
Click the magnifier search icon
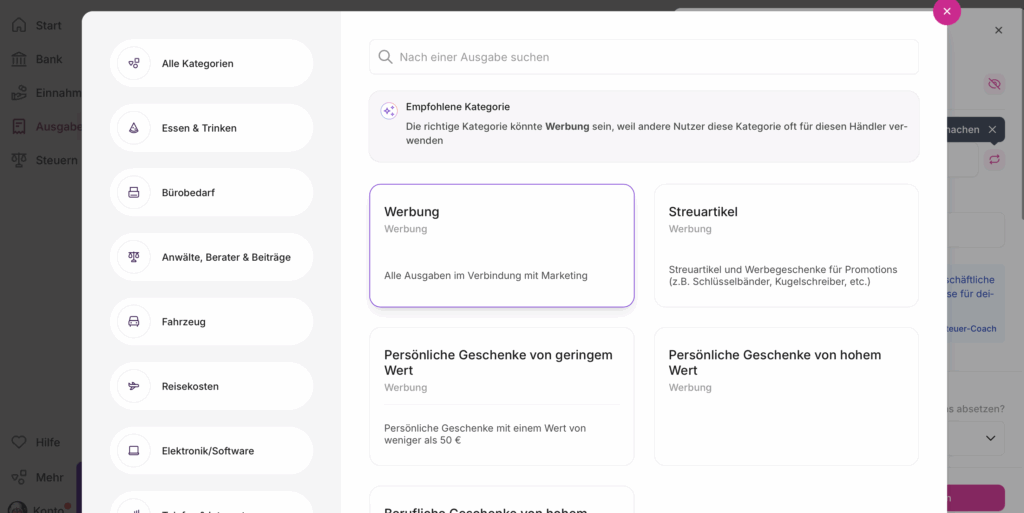coord(385,57)
